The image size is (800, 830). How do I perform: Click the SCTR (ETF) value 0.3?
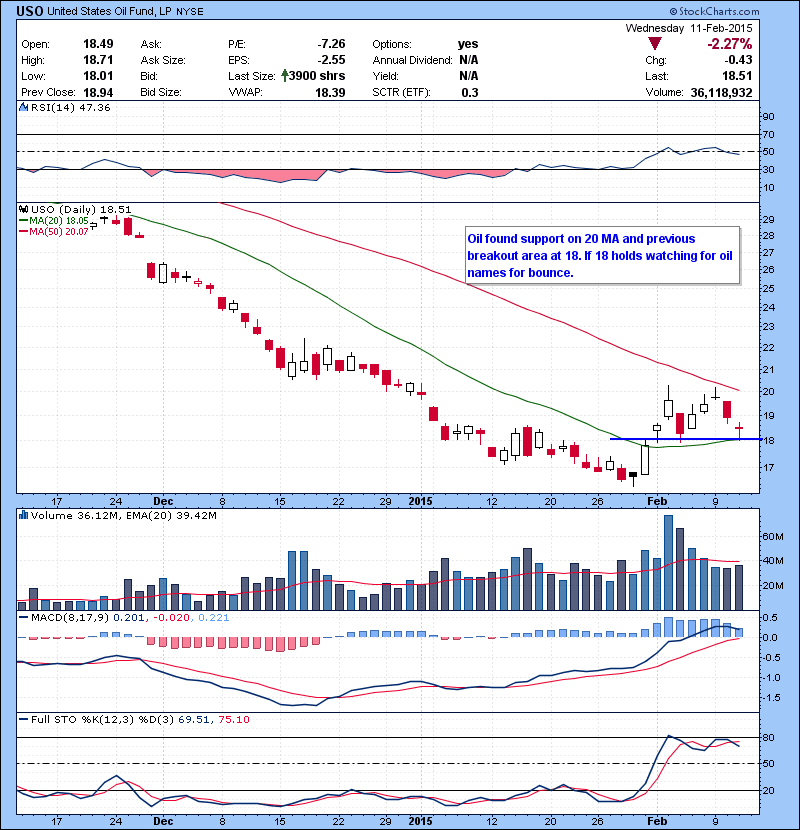point(470,93)
